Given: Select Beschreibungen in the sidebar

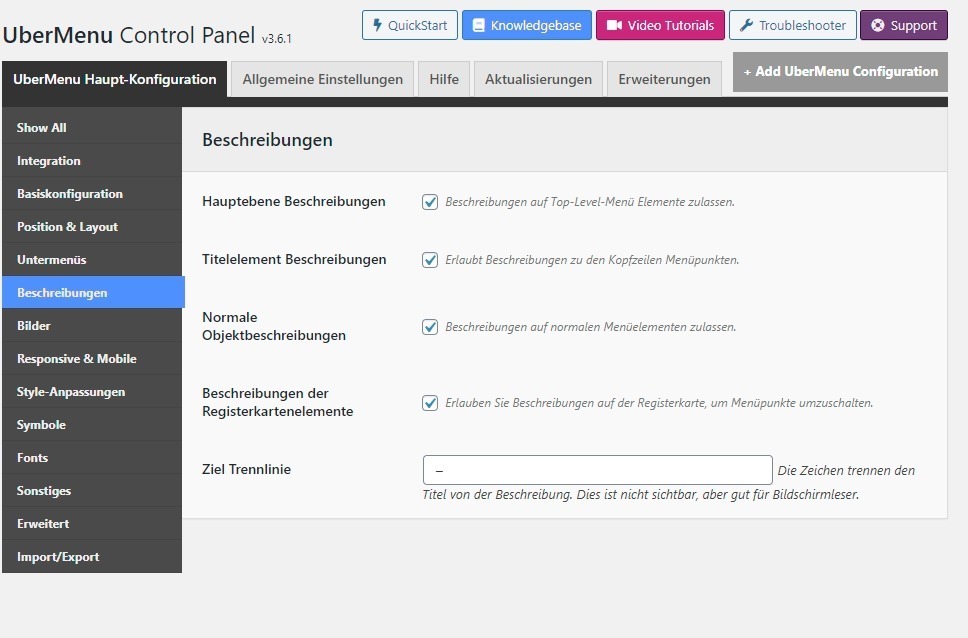Looking at the screenshot, I should [x=93, y=293].
